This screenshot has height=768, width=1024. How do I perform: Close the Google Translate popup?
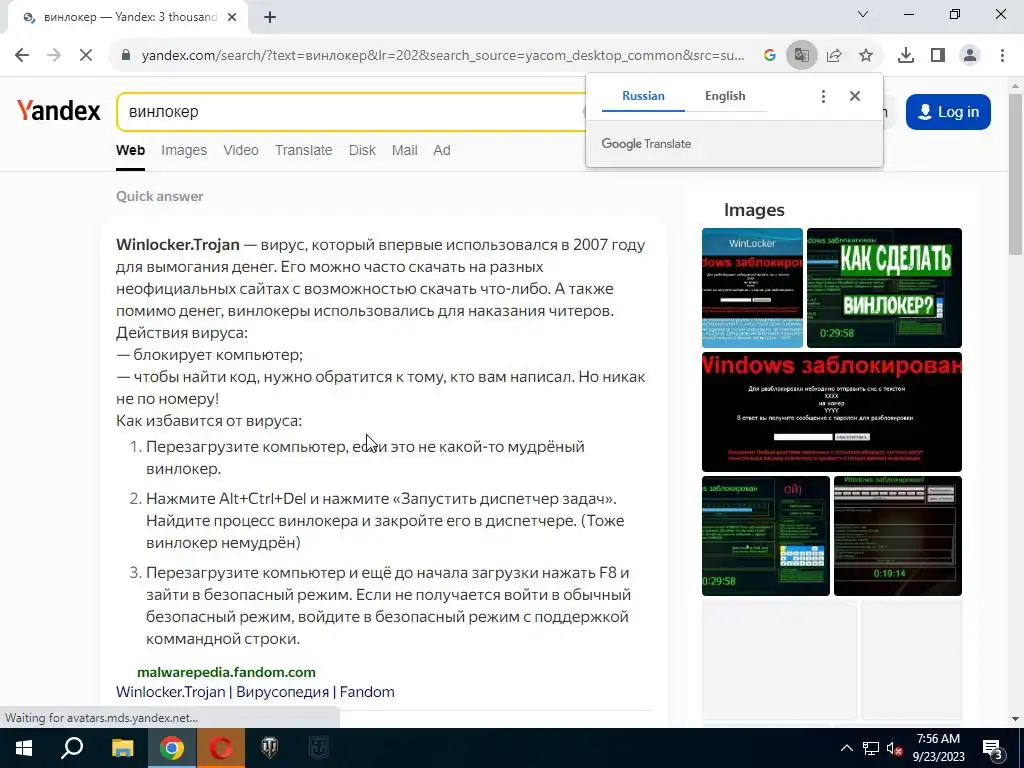point(855,96)
